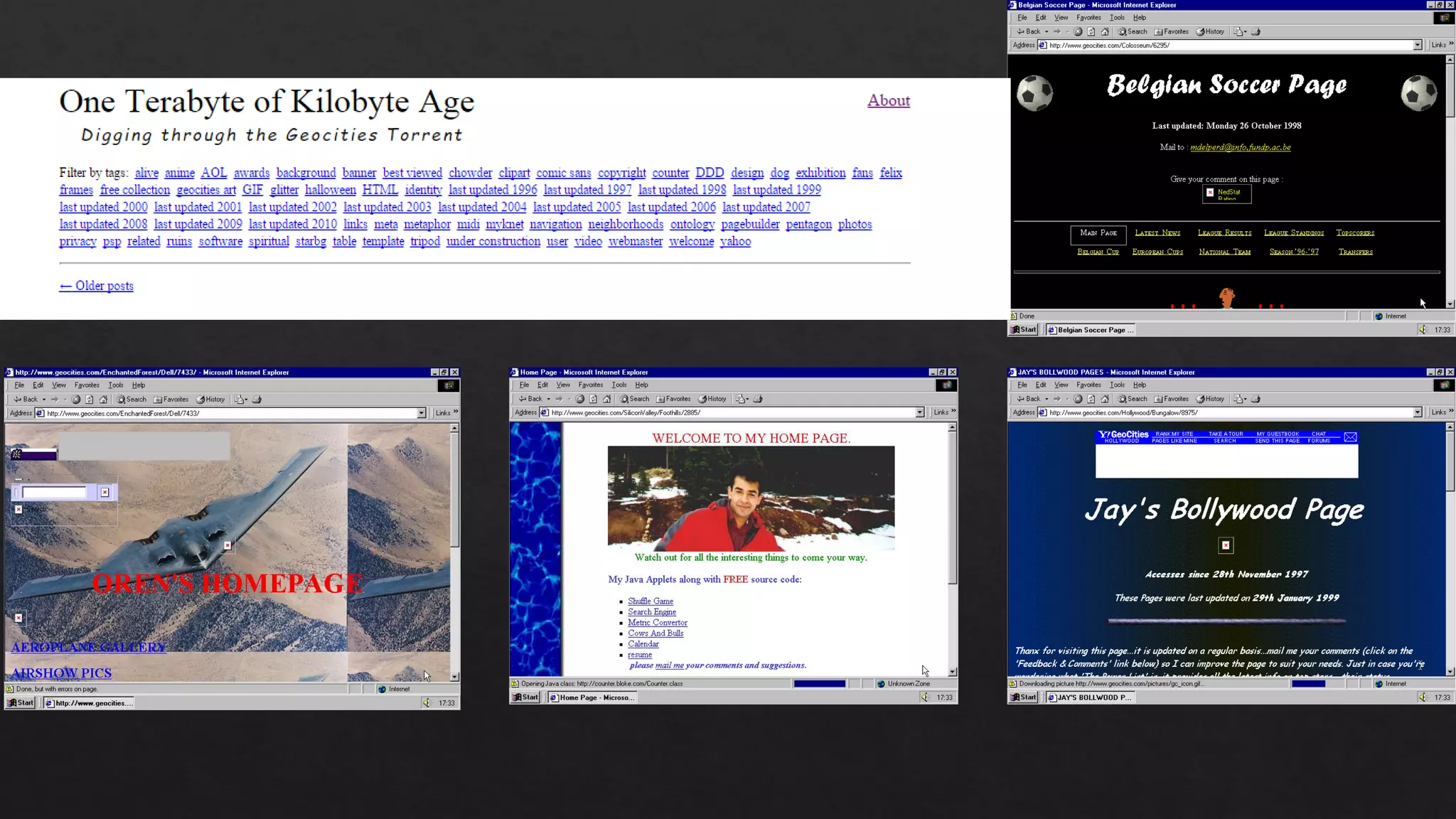Expand address bar dropdown in Belgian Soccer window
Screen dimensions: 1456x819
click(x=1417, y=45)
